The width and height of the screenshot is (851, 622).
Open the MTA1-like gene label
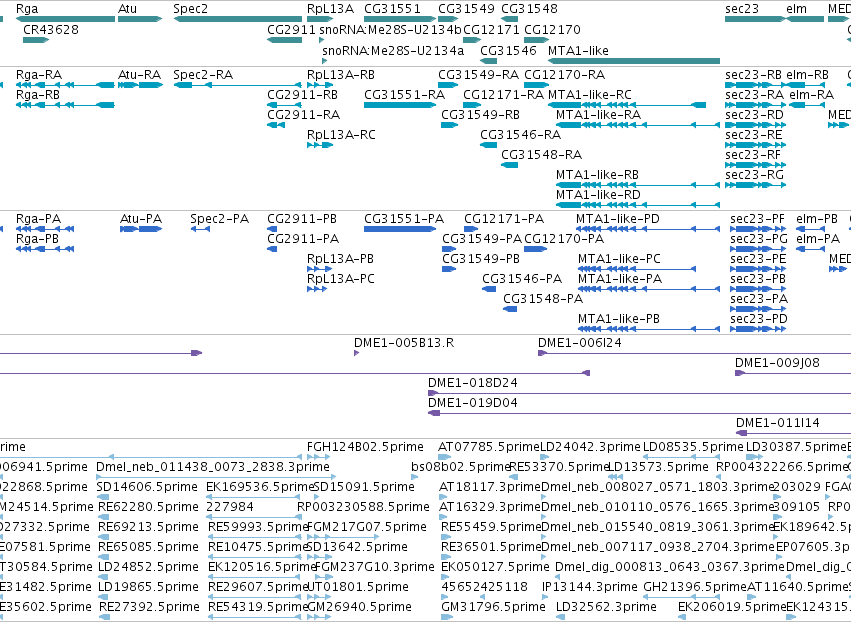(x=578, y=50)
